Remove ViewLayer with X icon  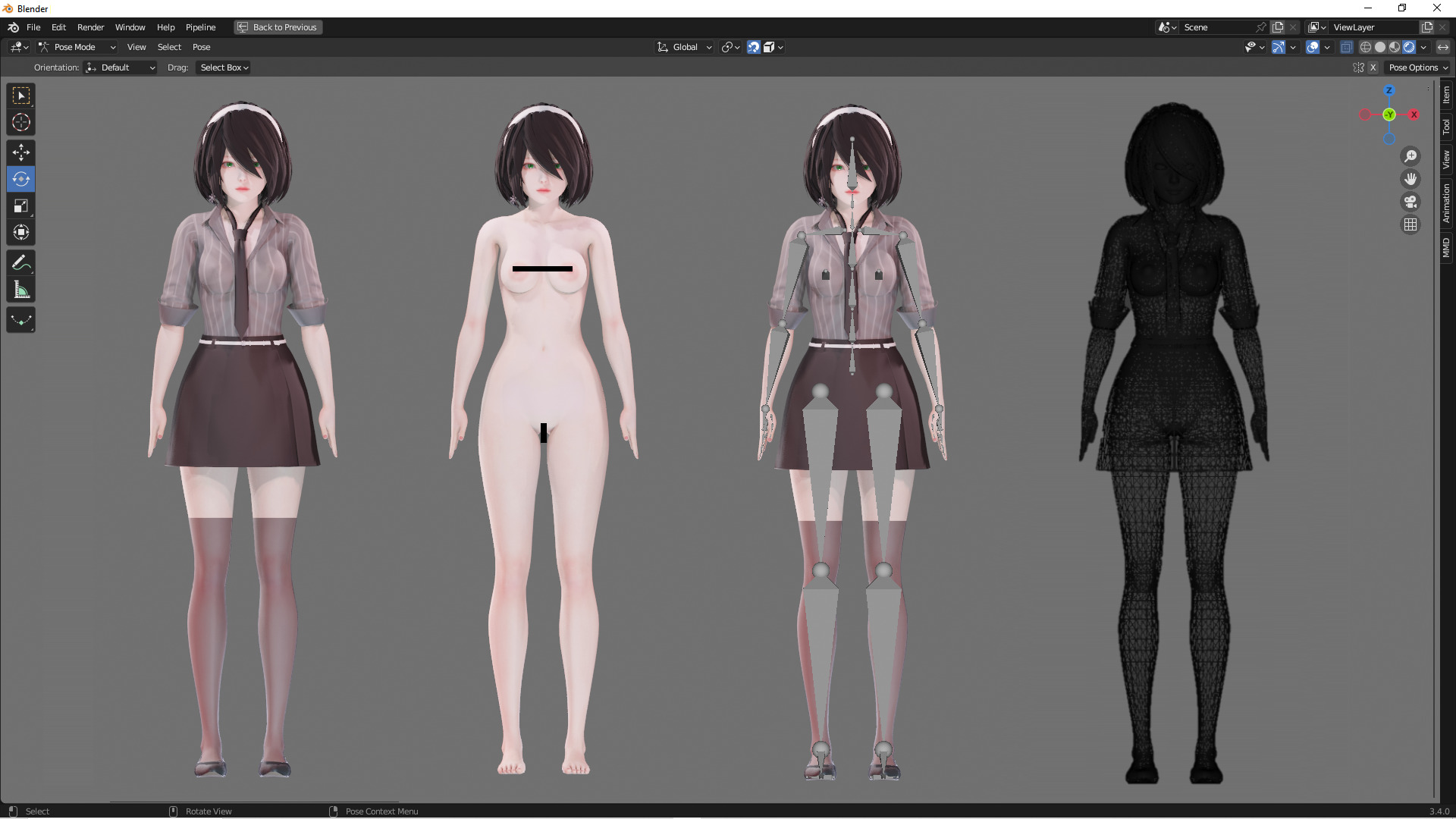1442,27
